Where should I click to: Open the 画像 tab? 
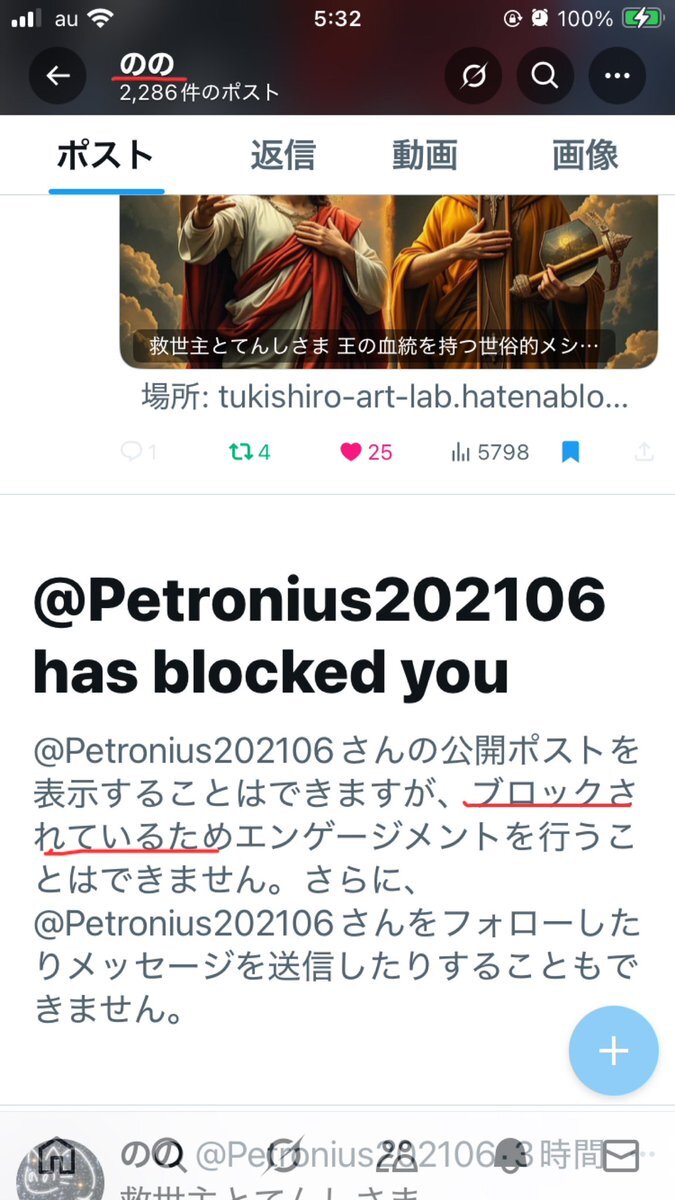click(585, 155)
